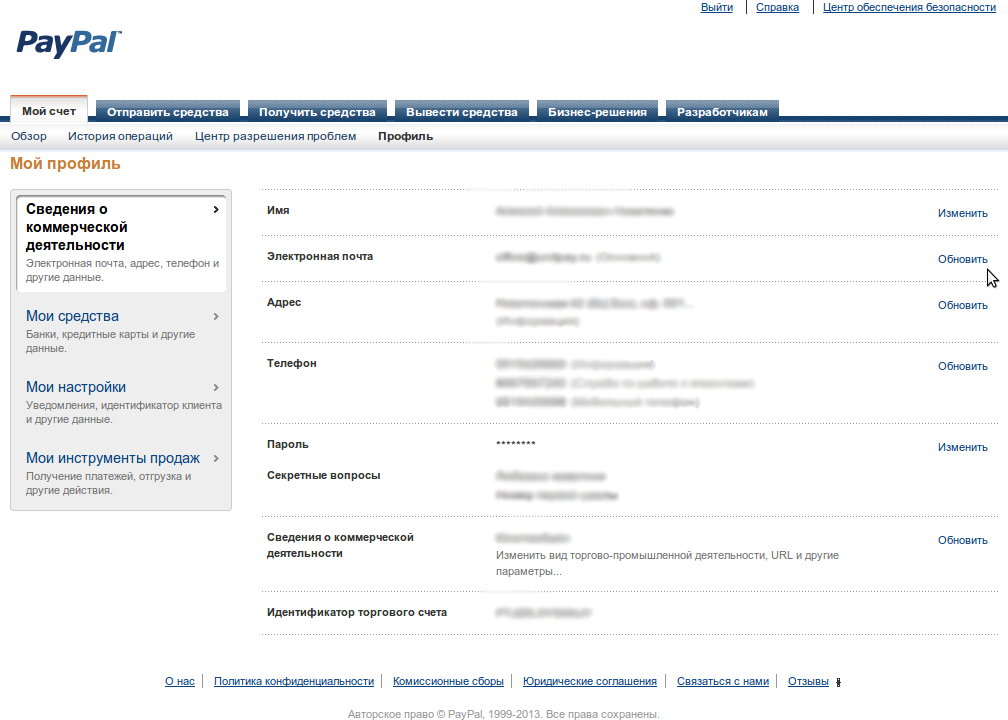Open Мои инструменты продаж section

112,458
